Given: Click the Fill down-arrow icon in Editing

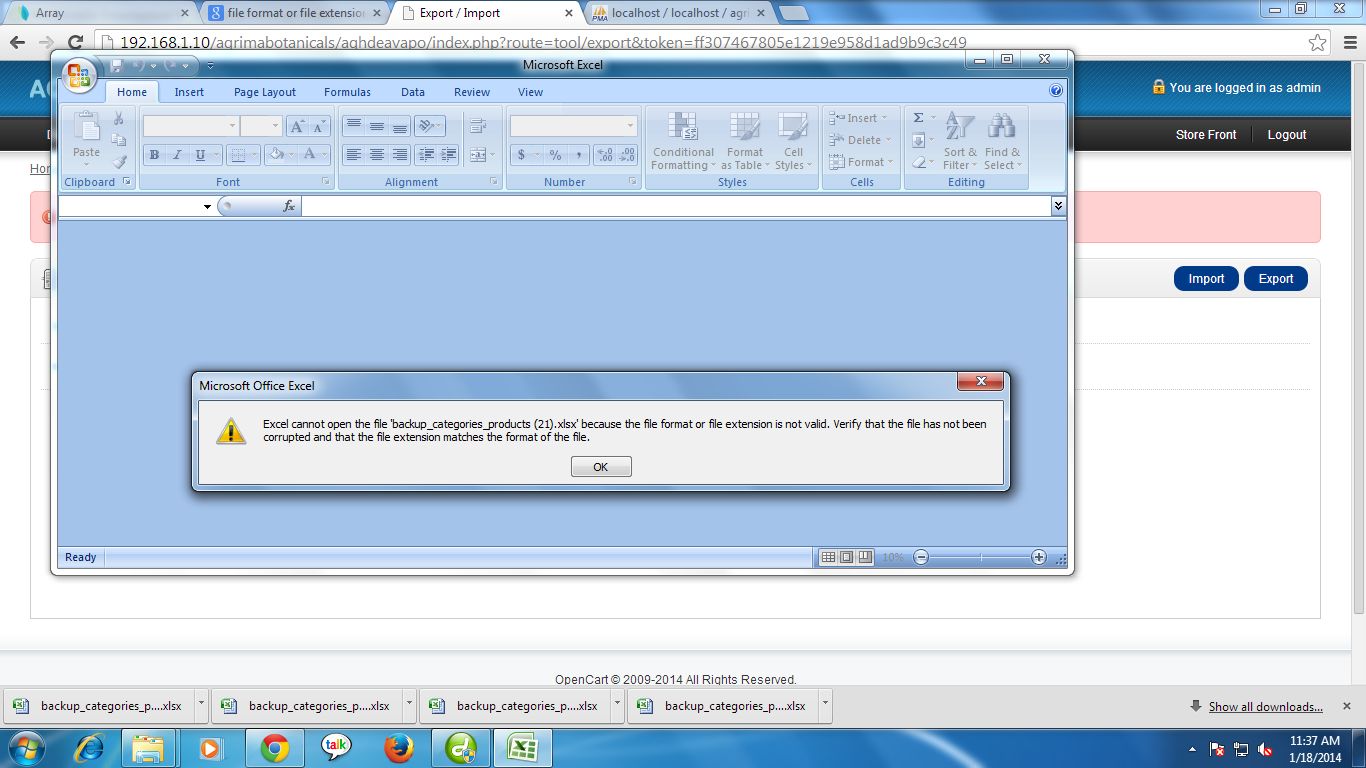Looking at the screenshot, I should (x=919, y=140).
